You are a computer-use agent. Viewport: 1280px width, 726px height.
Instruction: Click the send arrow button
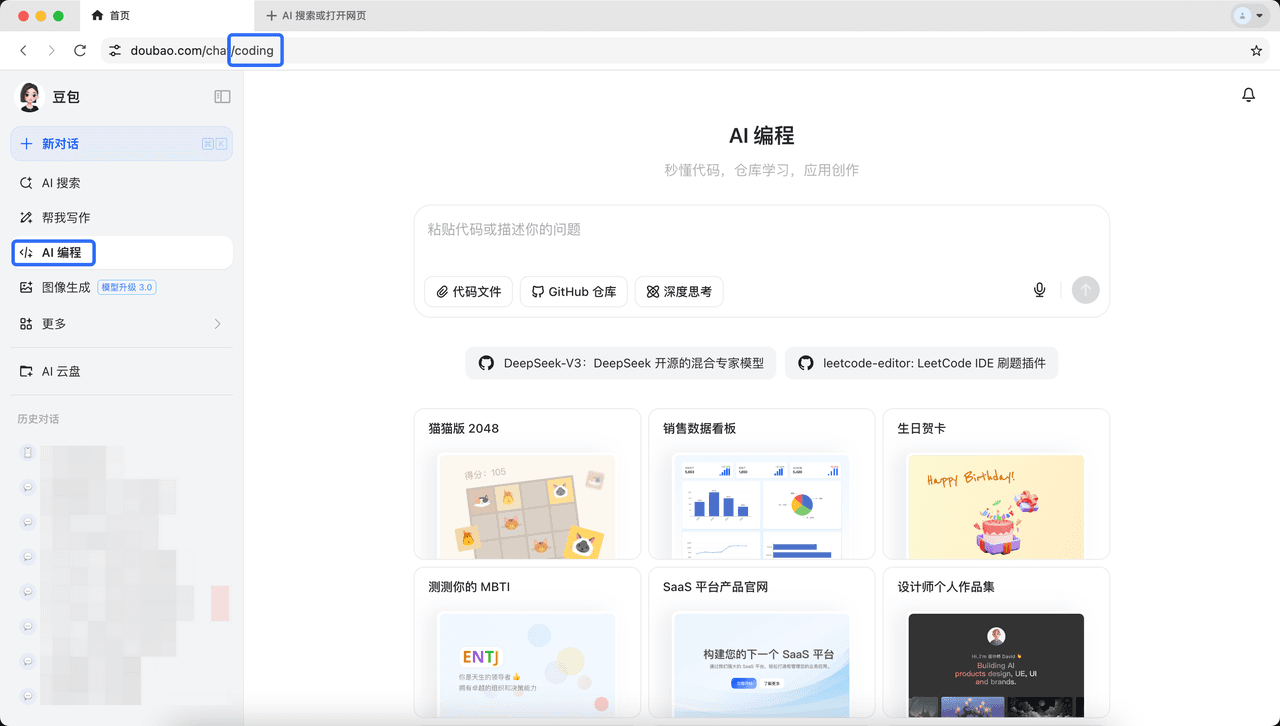point(1085,290)
